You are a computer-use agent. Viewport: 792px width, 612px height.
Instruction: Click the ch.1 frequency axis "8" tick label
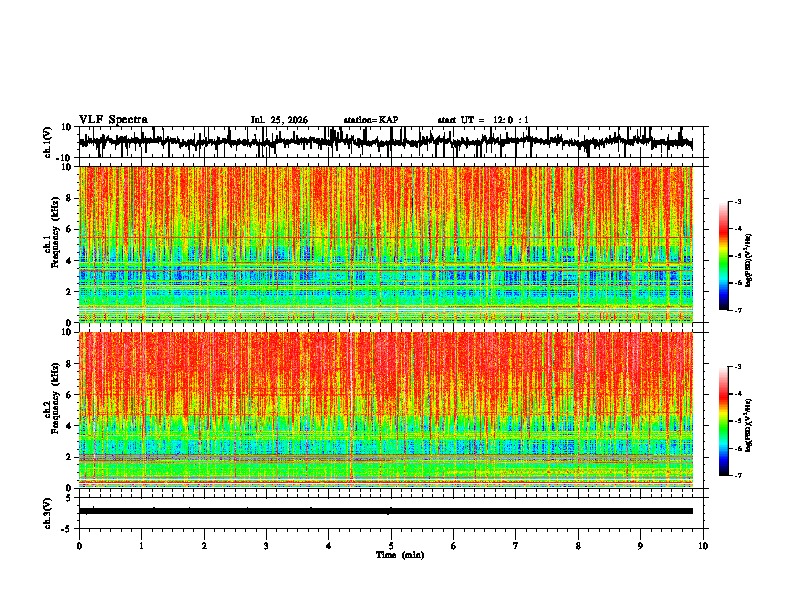pos(70,198)
